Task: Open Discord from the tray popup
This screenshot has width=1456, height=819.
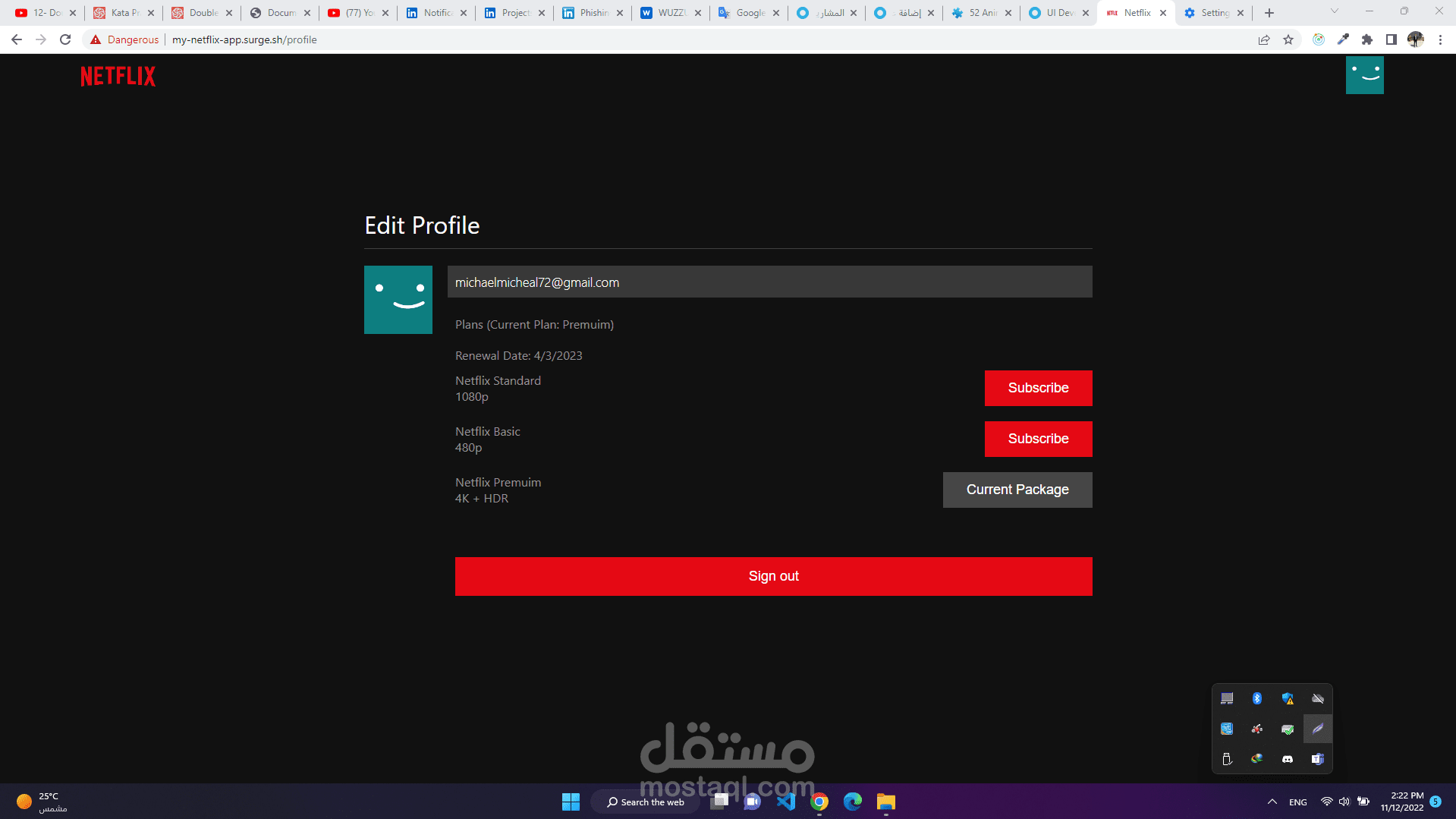Action: pyautogui.click(x=1288, y=759)
